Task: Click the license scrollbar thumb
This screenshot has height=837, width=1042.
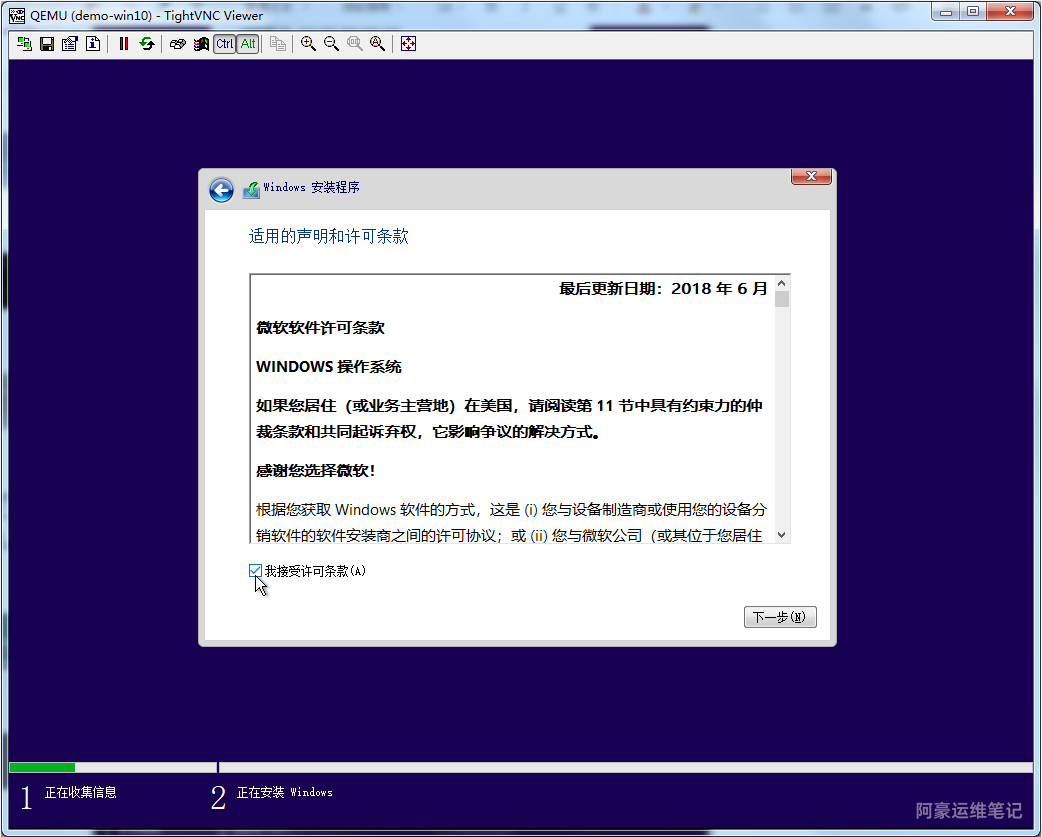Action: pyautogui.click(x=782, y=300)
